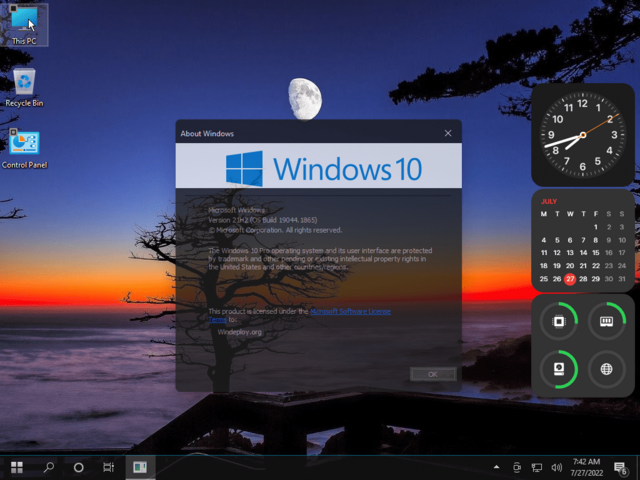Click the CPU usage gauge widget
The image size is (640, 480).
(x=559, y=321)
